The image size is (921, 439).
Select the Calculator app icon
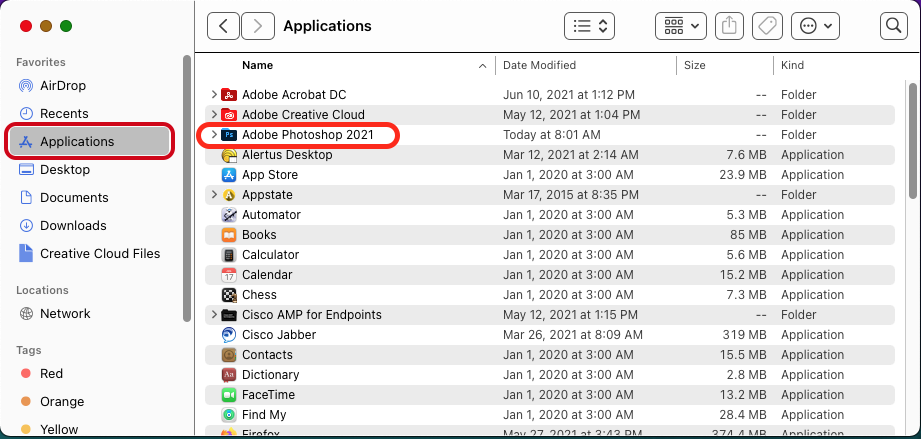tap(228, 255)
